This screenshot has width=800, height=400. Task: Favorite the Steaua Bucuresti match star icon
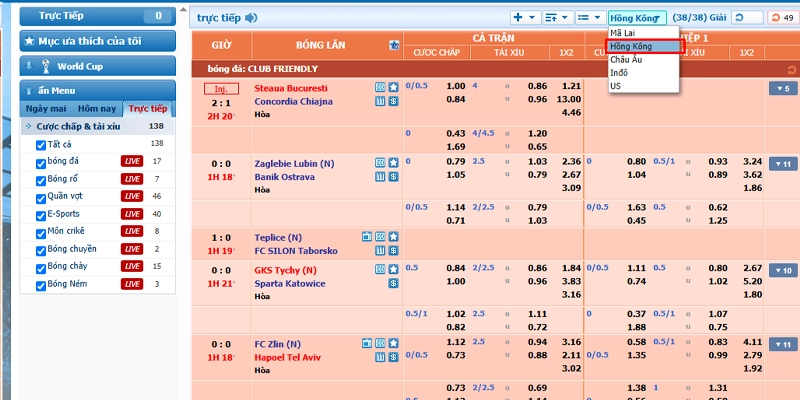point(393,87)
